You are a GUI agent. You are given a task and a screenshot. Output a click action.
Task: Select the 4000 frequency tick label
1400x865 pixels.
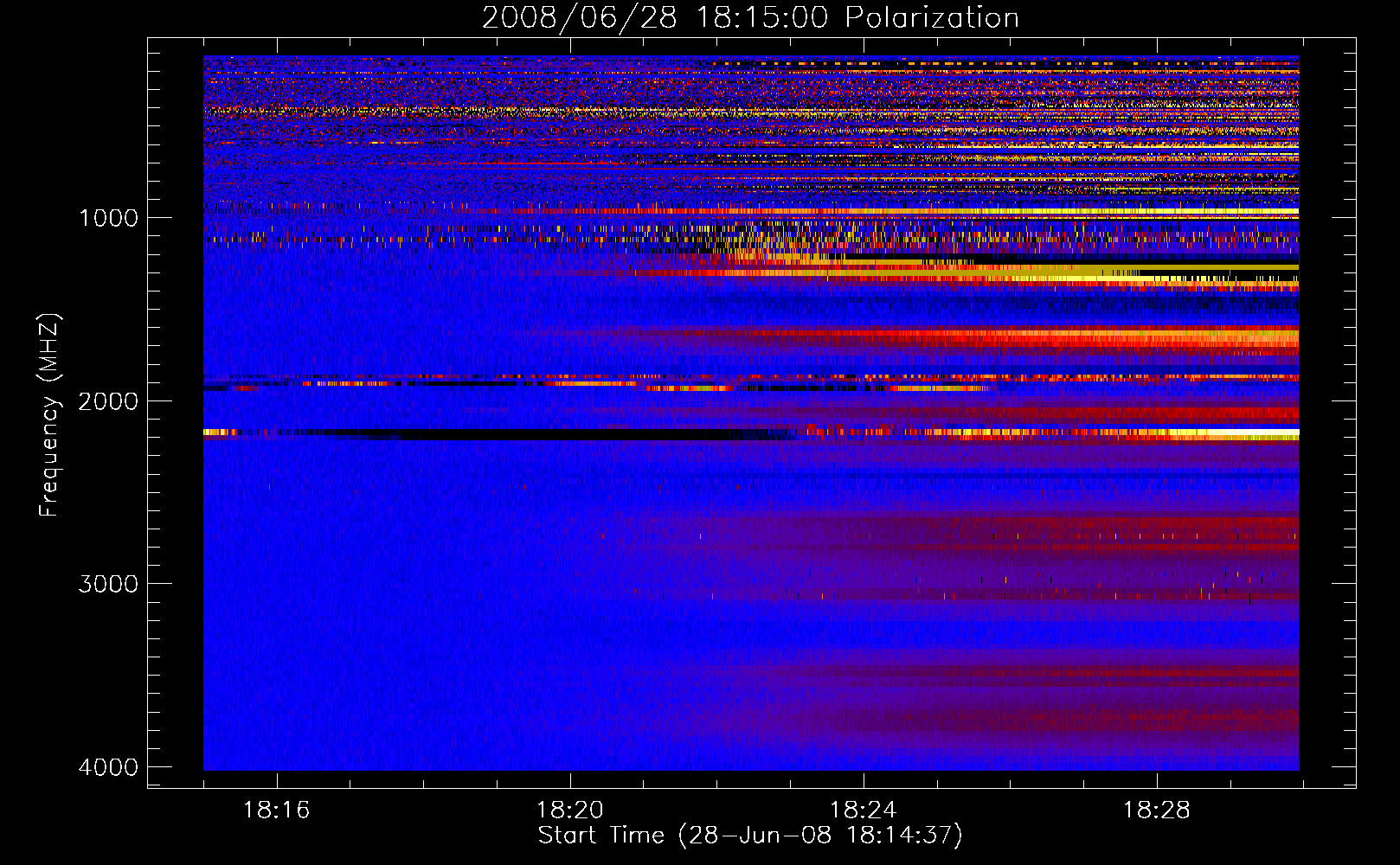coord(108,767)
